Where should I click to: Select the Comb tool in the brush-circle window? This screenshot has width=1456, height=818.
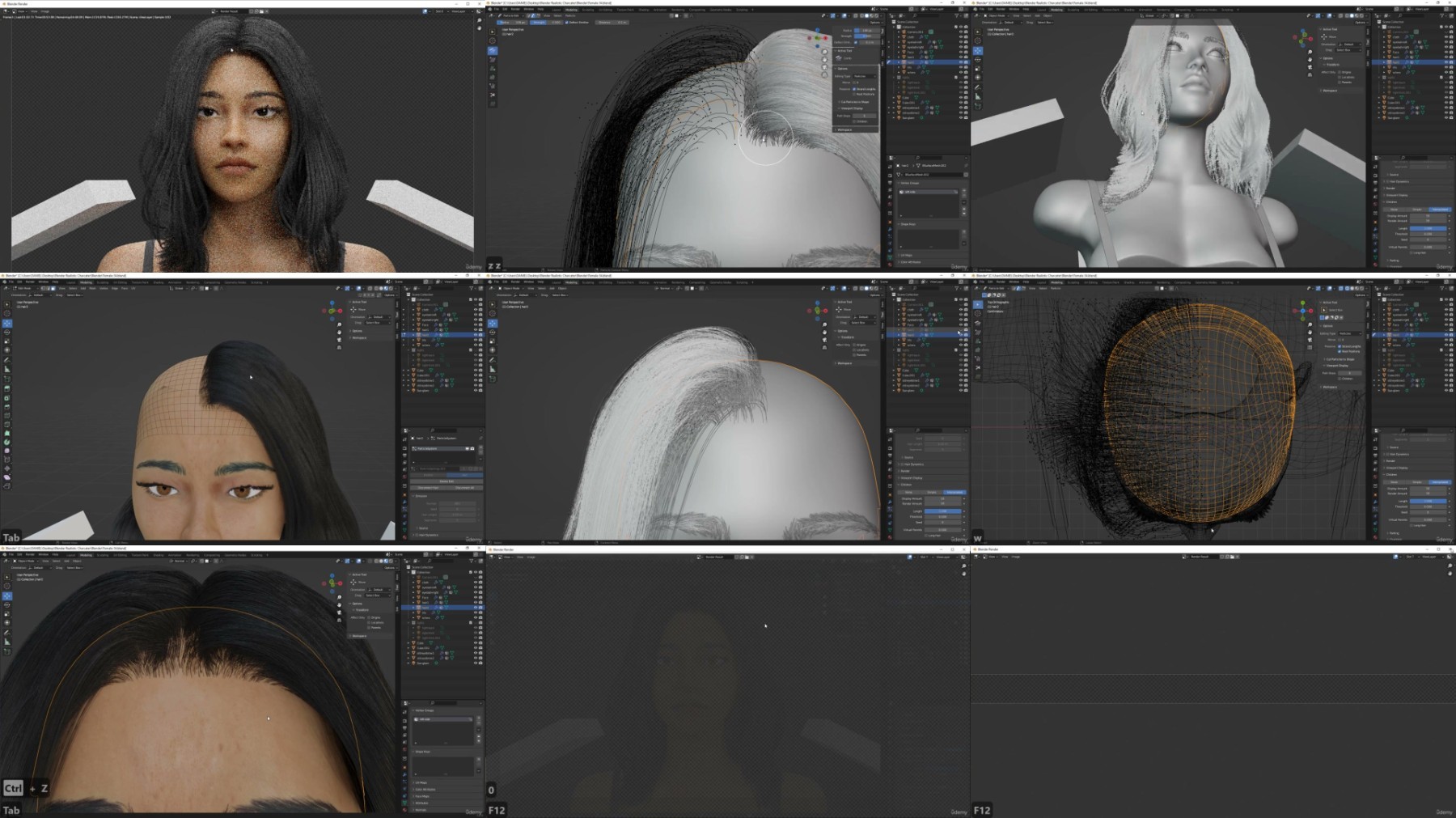pyautogui.click(x=493, y=50)
